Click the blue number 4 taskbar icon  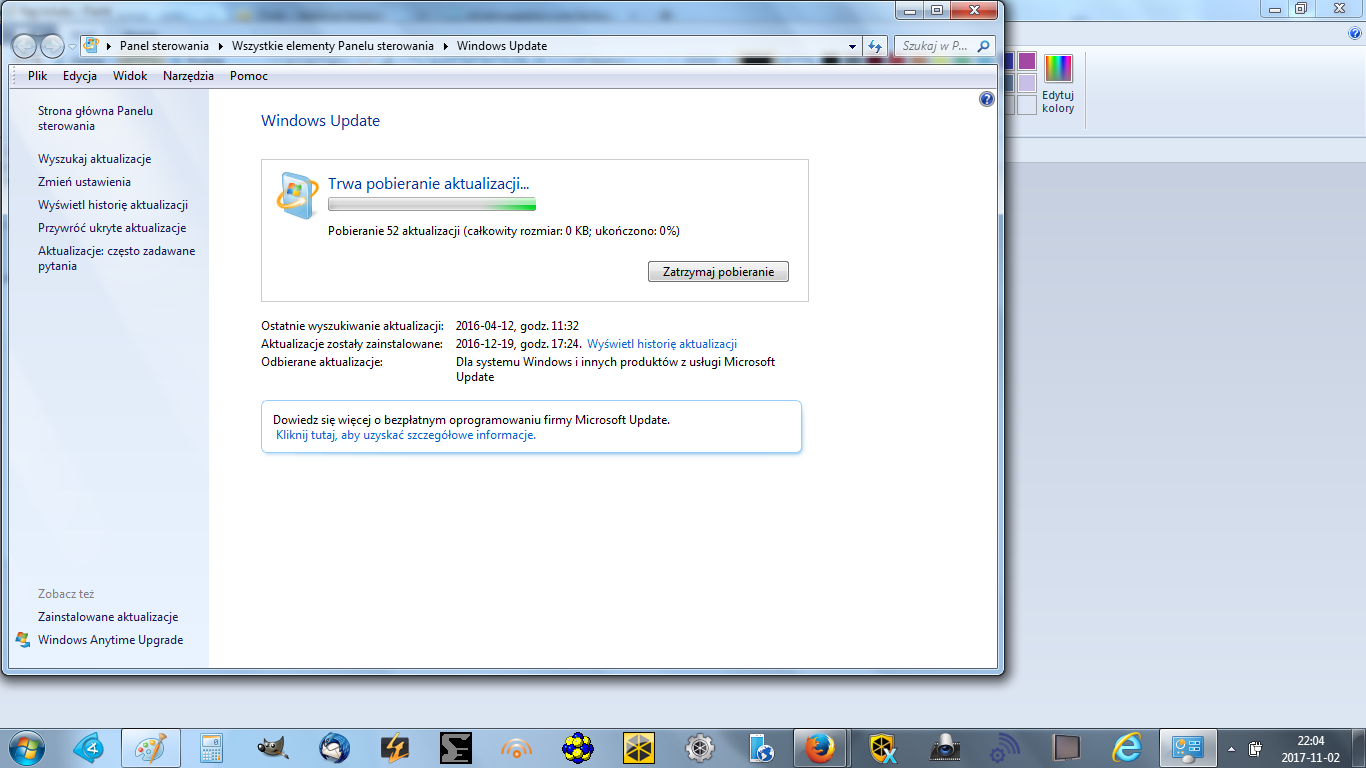90,748
